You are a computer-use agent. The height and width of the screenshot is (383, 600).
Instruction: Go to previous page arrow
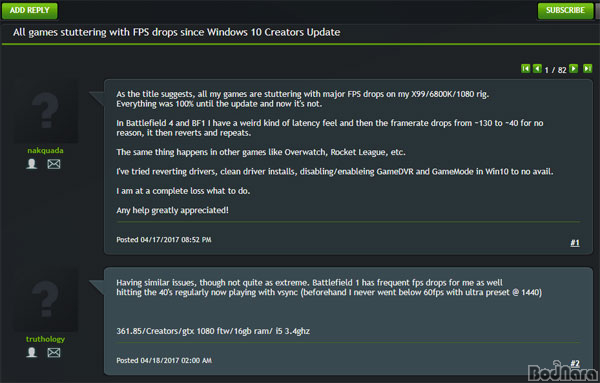tap(537, 68)
